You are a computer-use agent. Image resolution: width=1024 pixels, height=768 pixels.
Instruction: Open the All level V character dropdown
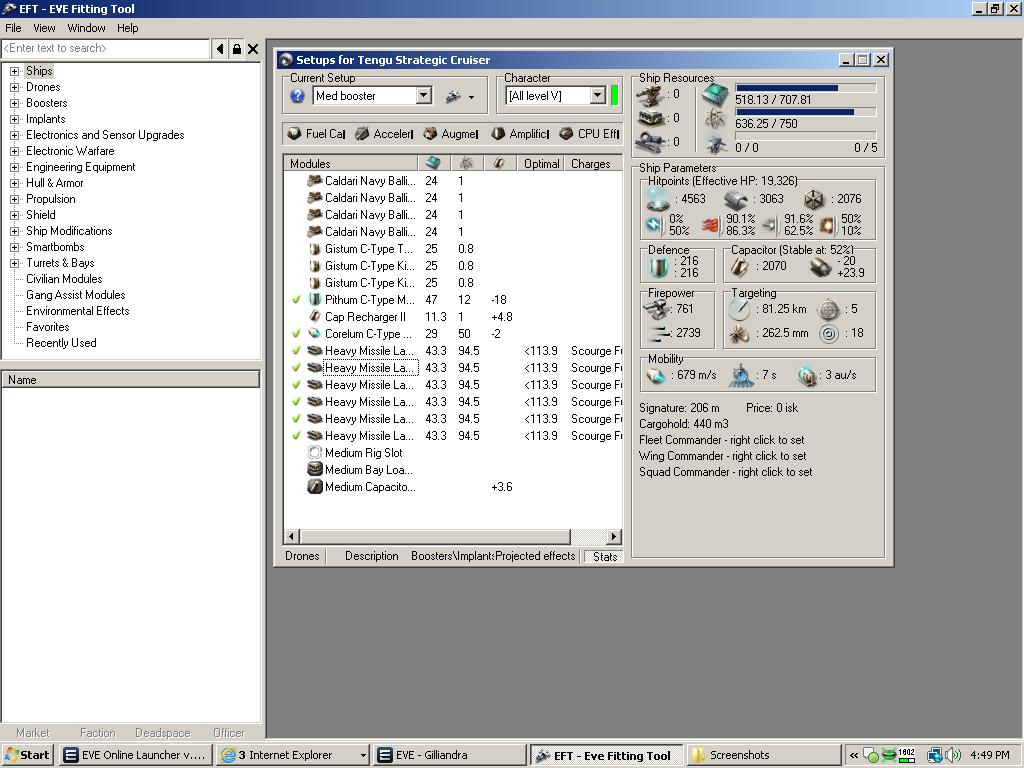coord(598,96)
